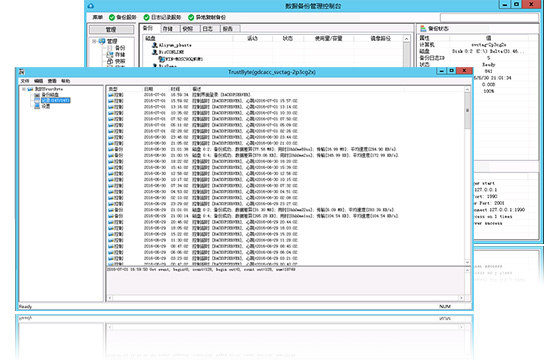Open the 帮助 menu in TrustByte window
Image resolution: width=556 pixels, height=360 pixels.
point(66,81)
